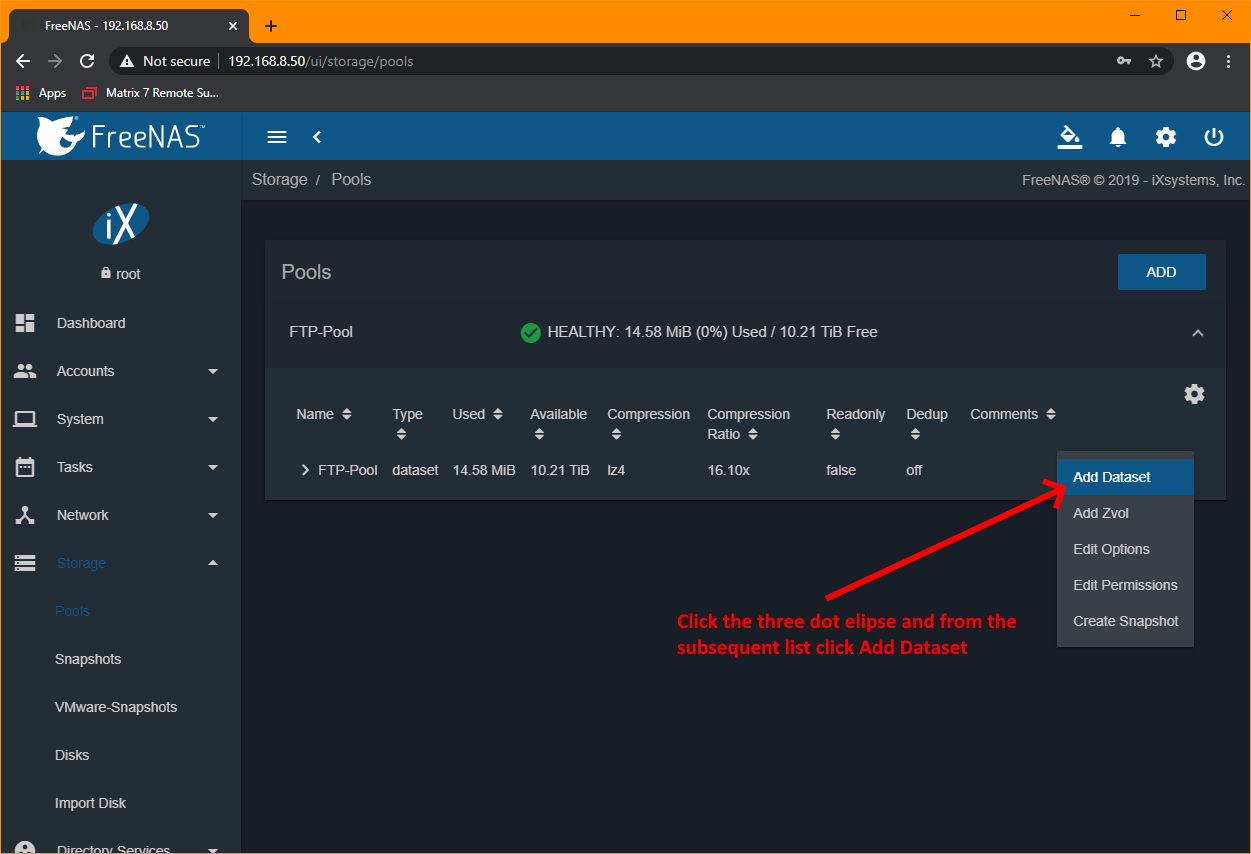Click the System laptop icon

[x=25, y=419]
